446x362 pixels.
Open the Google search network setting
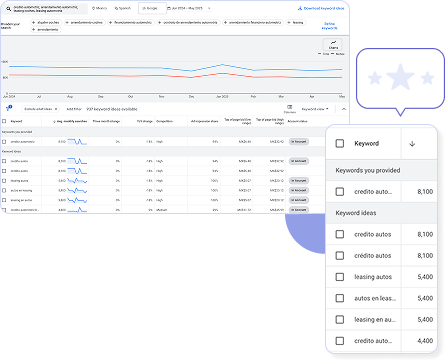click(152, 8)
